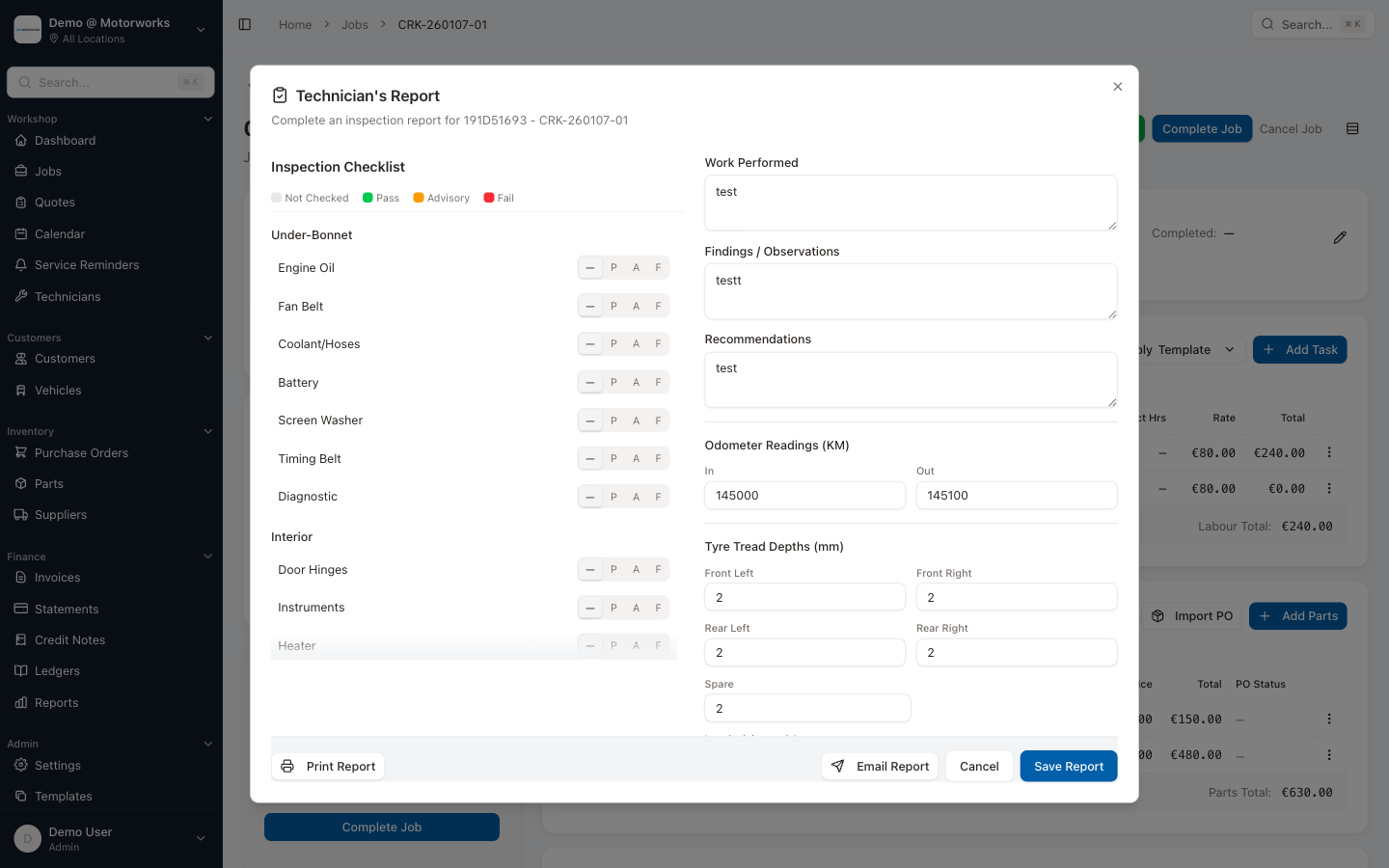Viewport: 1389px width, 868px height.
Task: Click the Save Report button
Action: [x=1068, y=766]
